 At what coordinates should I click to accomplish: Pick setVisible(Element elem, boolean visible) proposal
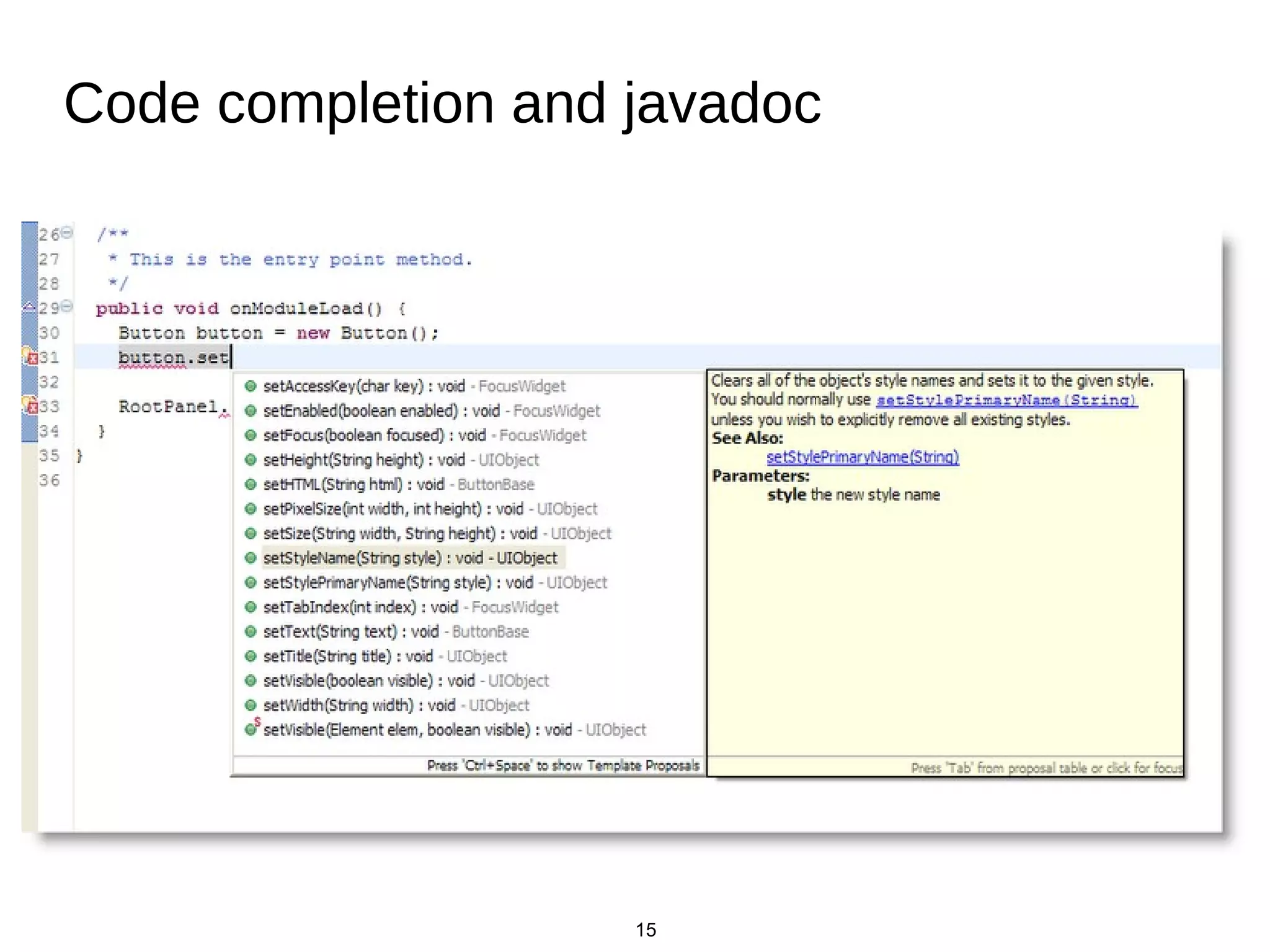tap(455, 730)
